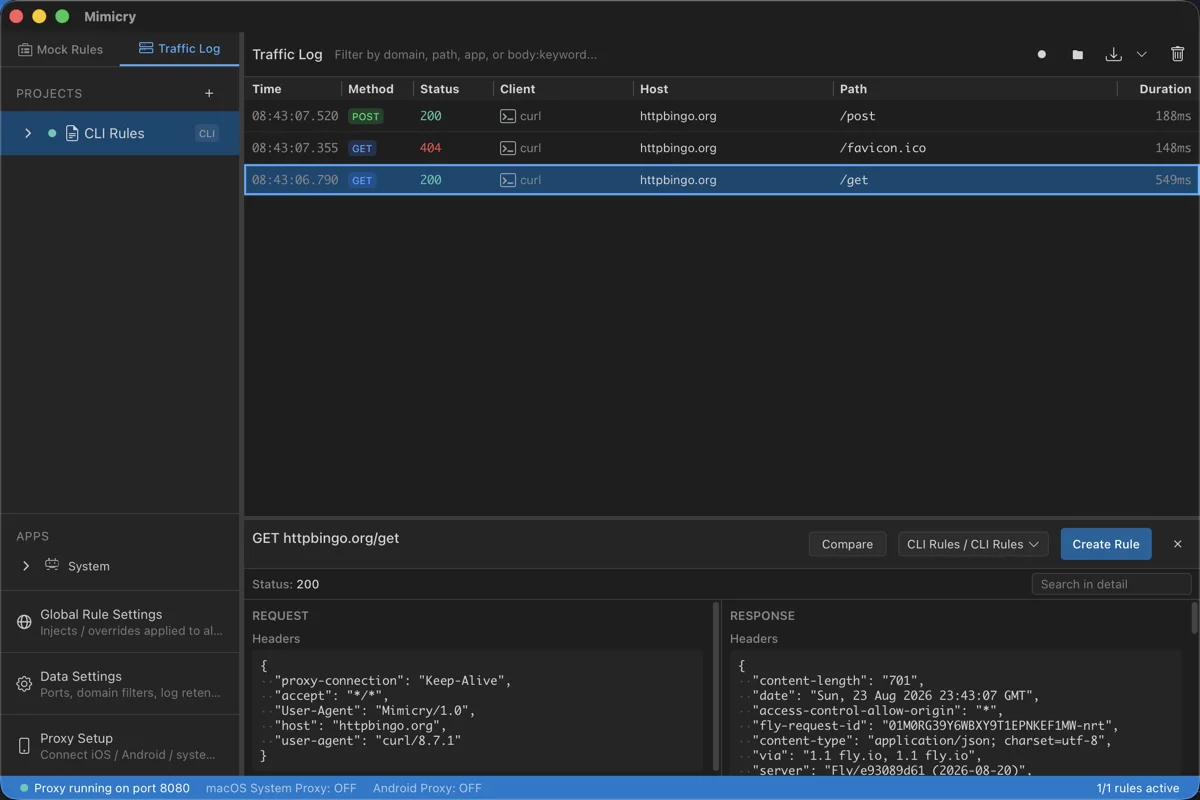Click the 'GET httpbingo.org/get' detail title
Image resolution: width=1200 pixels, height=800 pixels.
coord(325,538)
